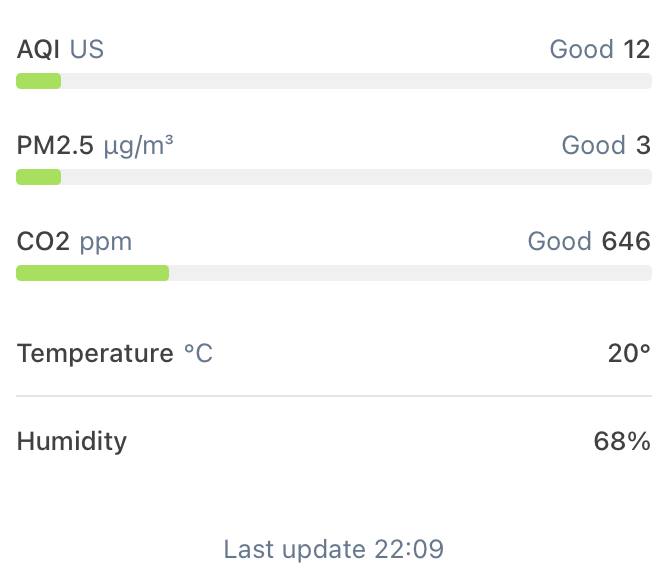Image resolution: width=668 pixels, height=568 pixels.
Task: Tap the 68% humidity value
Action: (622, 441)
